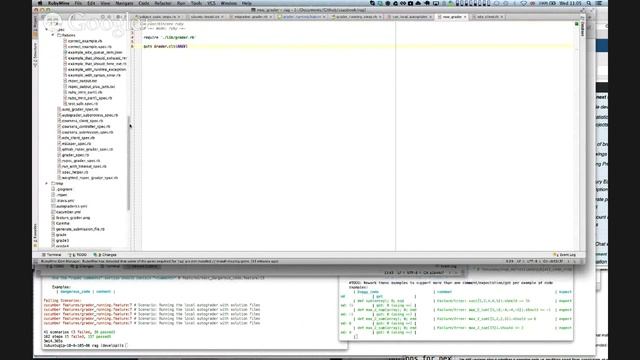The height and width of the screenshot is (360, 640).
Task: Open the Edit menu in the menu bar
Action: 91,3
